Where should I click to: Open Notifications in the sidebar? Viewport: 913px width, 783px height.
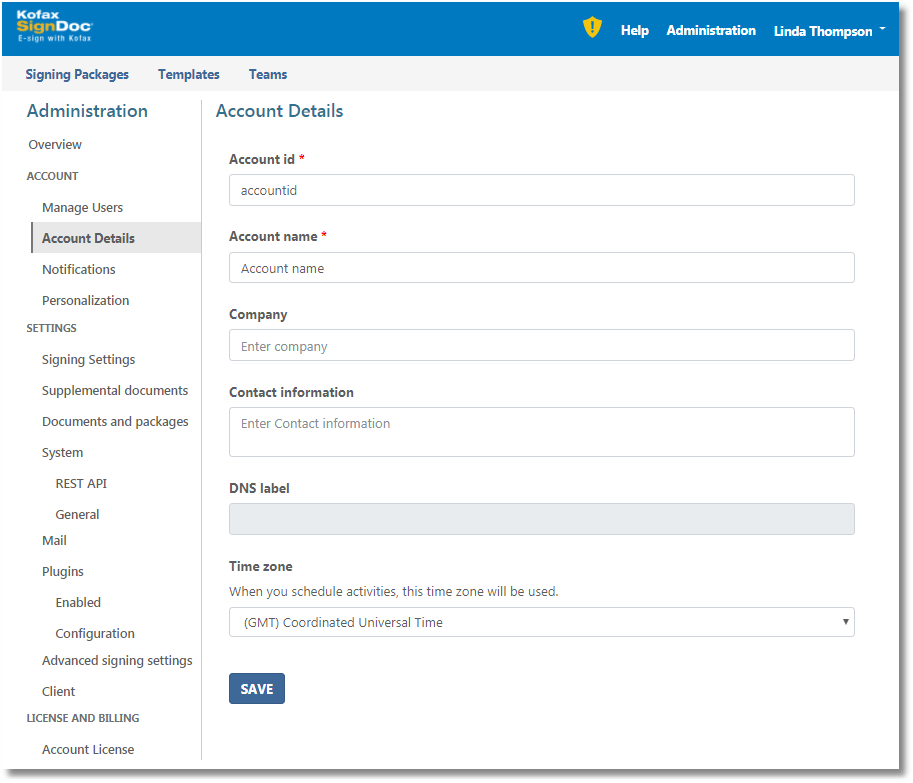click(x=78, y=270)
